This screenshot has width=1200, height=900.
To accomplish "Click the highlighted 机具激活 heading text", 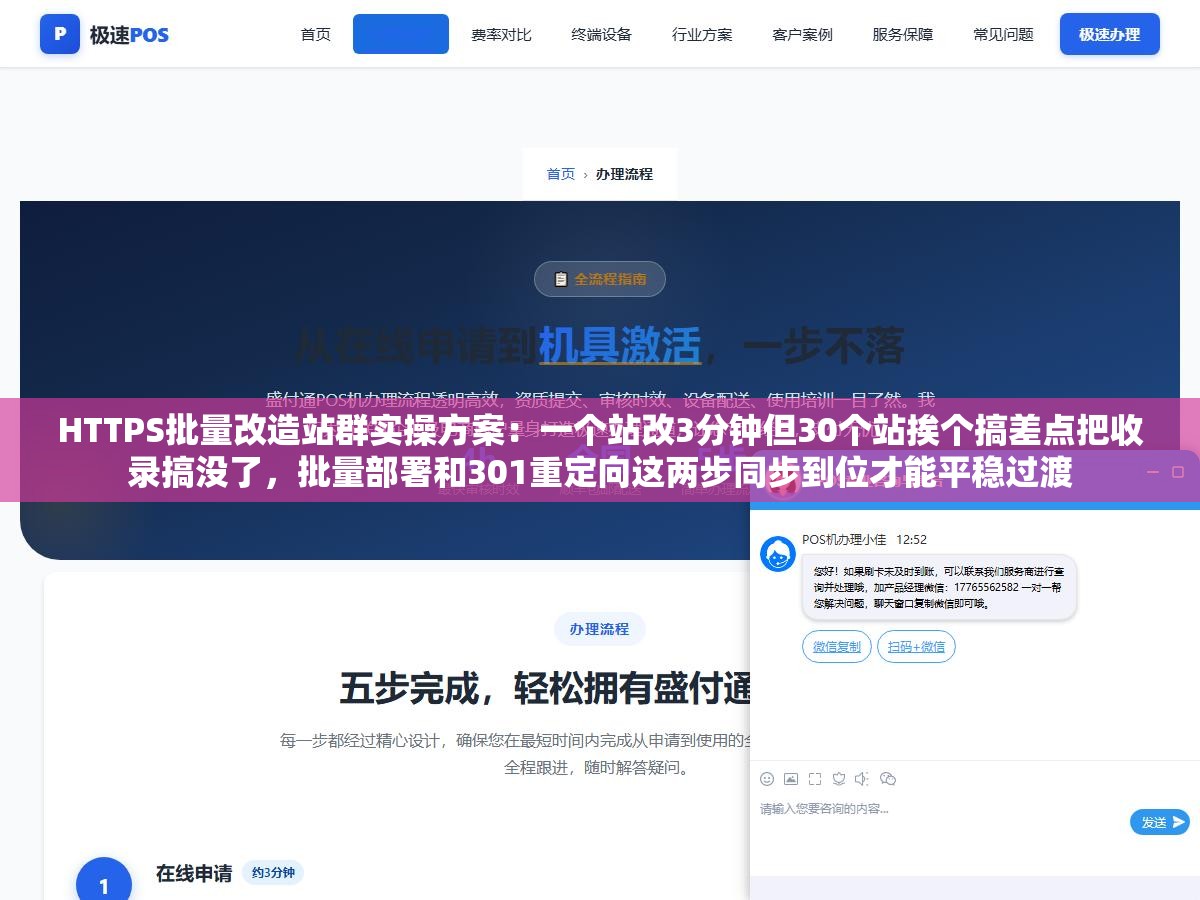I will coord(620,346).
